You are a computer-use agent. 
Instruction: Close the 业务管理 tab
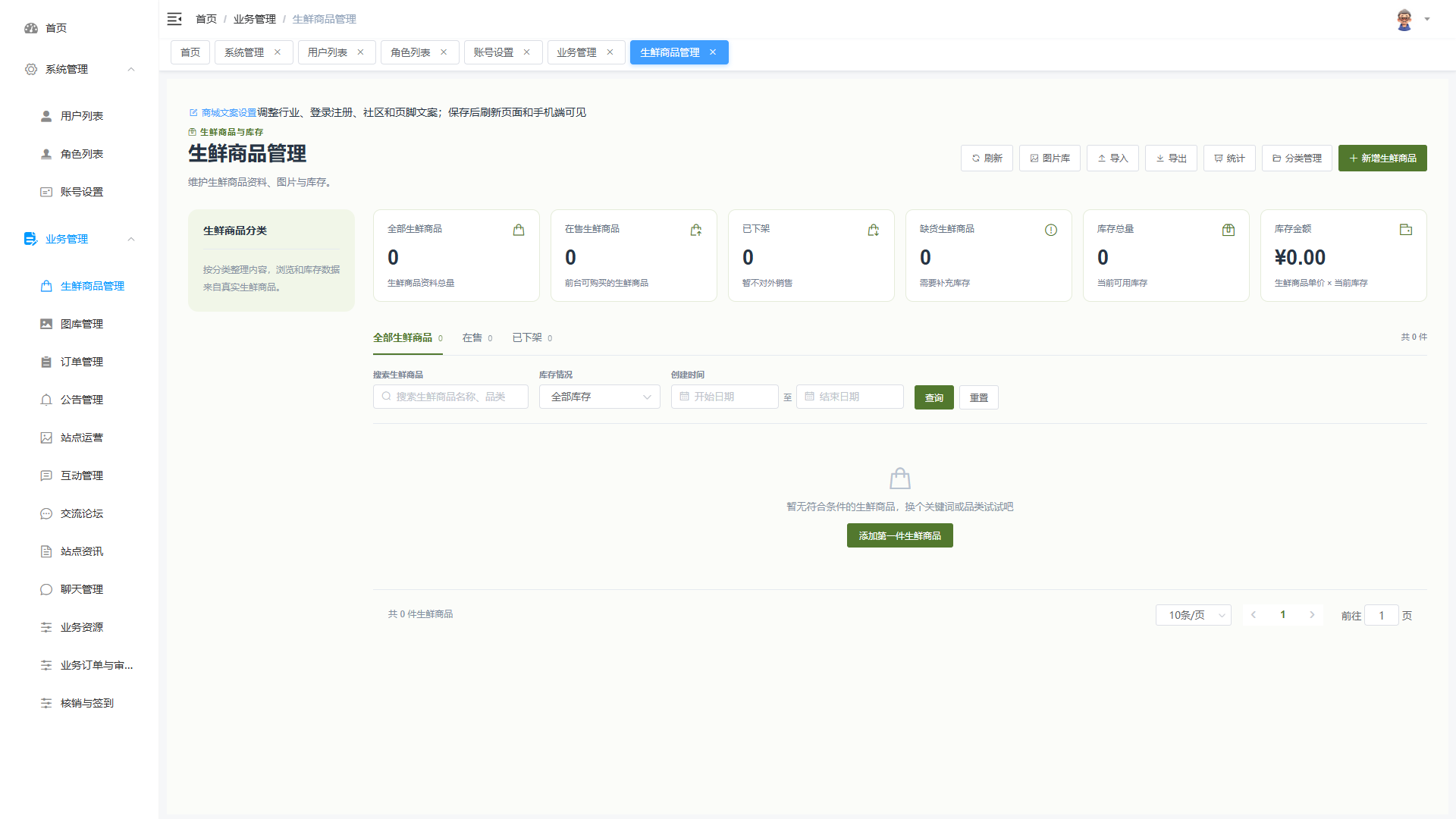point(610,52)
